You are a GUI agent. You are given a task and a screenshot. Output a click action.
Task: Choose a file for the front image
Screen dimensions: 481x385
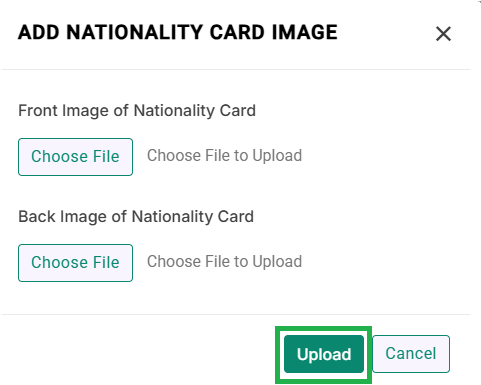[75, 157]
